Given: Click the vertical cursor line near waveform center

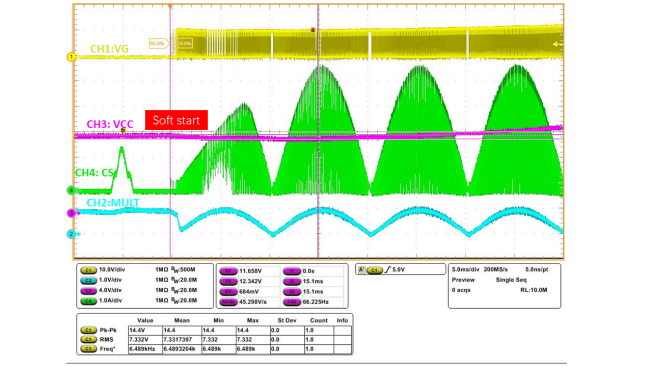Looking at the screenshot, I should [x=318, y=131].
